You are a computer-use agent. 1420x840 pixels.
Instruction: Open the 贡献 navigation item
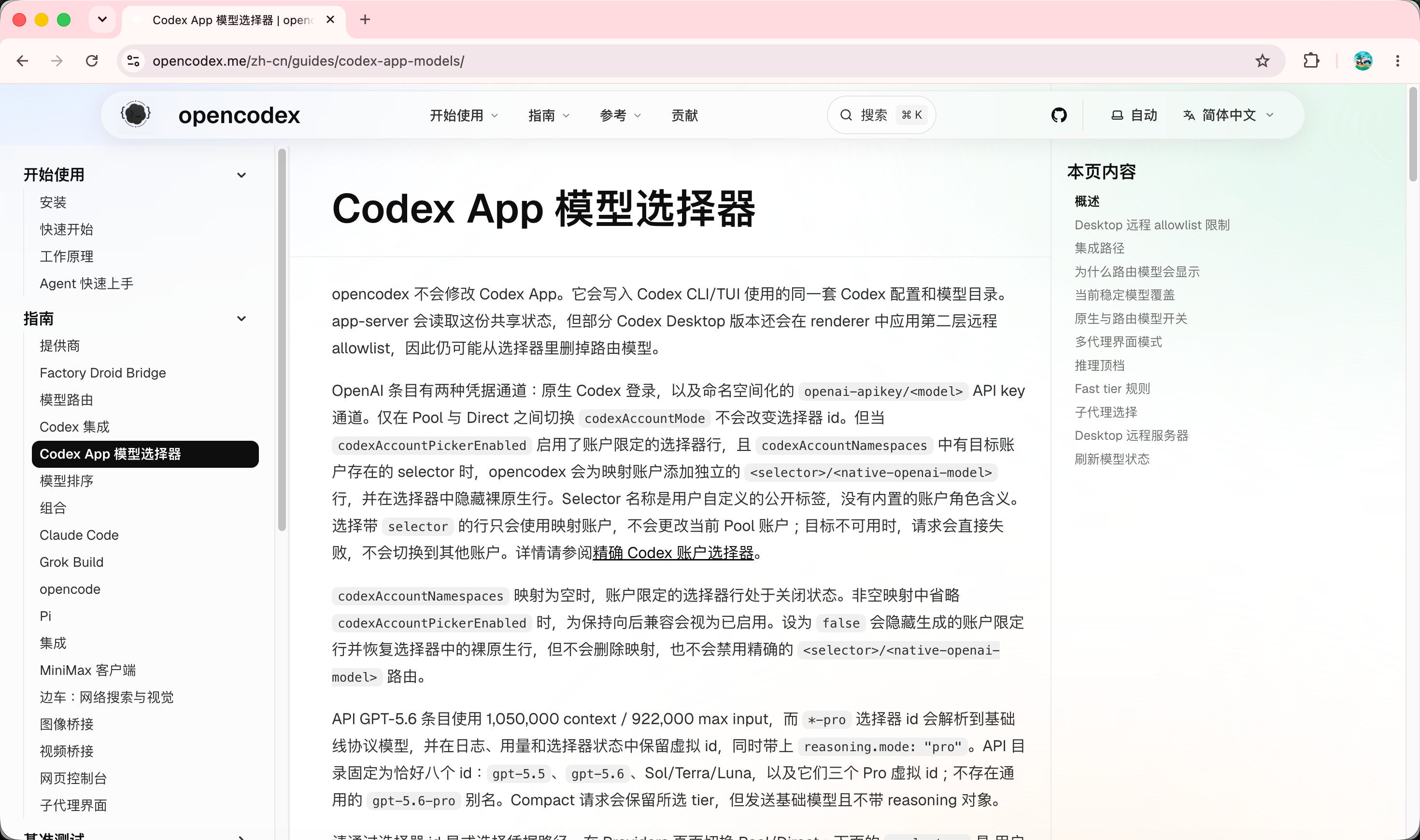[x=684, y=115]
